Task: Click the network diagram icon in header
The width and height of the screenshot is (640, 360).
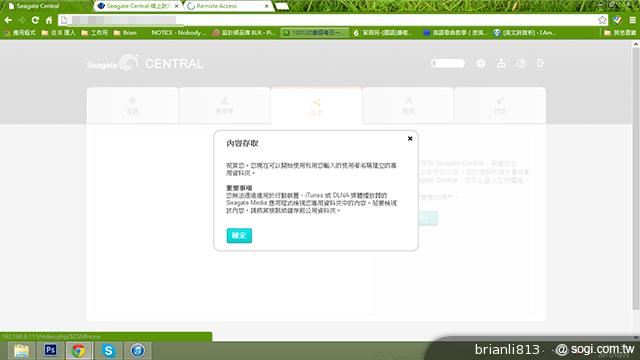Action: [x=501, y=63]
